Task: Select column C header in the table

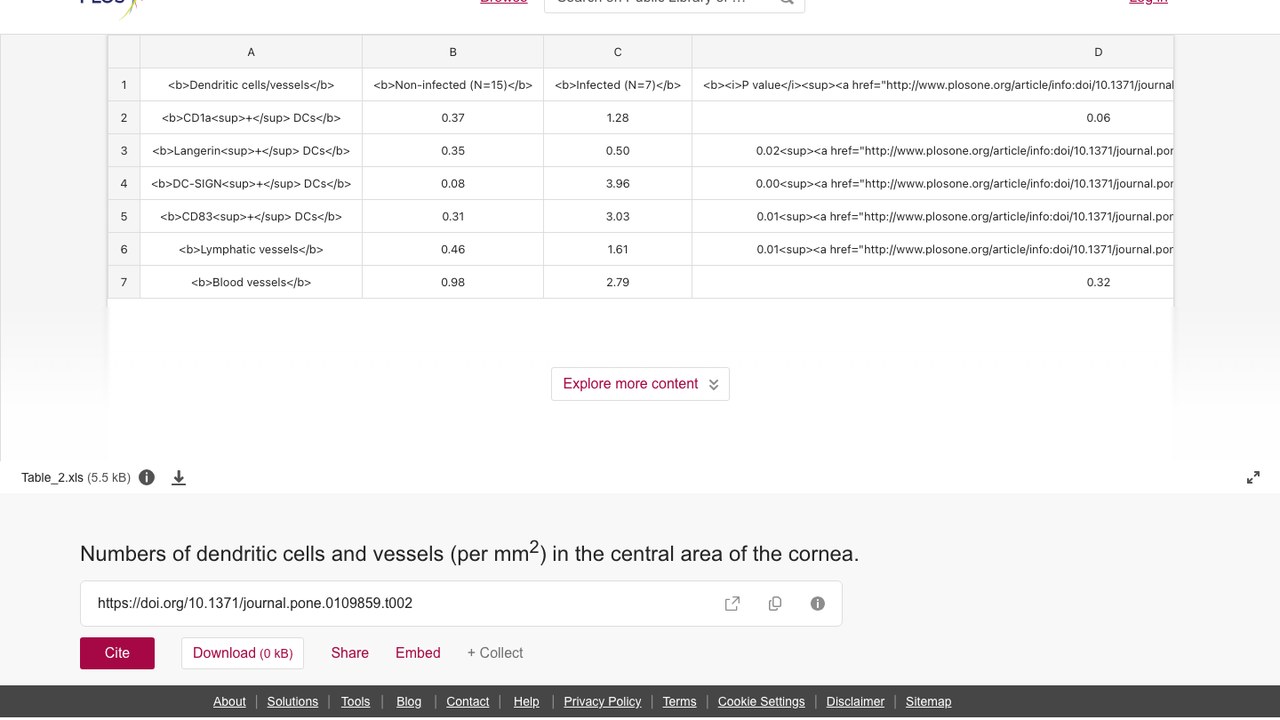Action: pyautogui.click(x=618, y=52)
